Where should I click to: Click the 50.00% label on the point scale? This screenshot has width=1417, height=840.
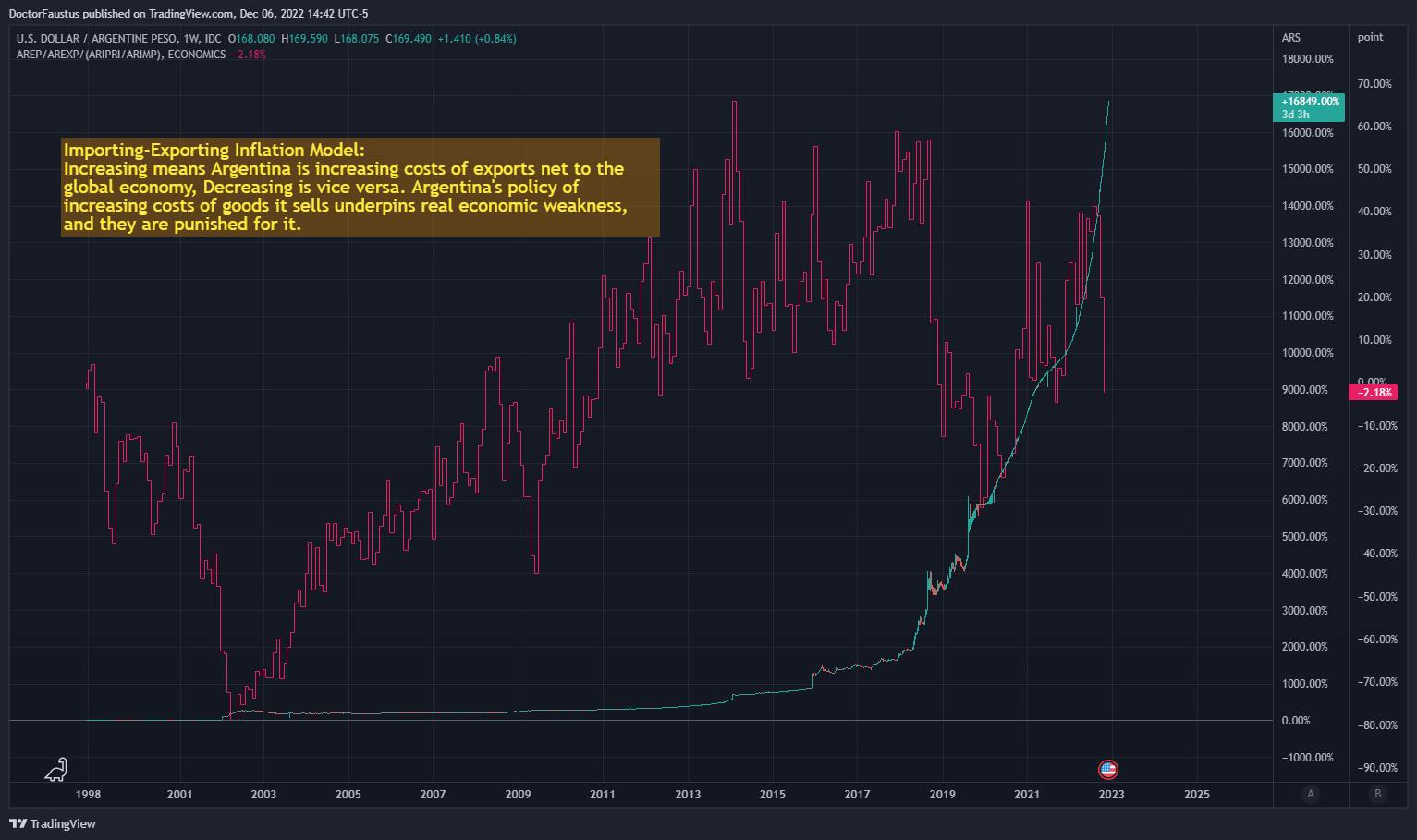(x=1374, y=169)
